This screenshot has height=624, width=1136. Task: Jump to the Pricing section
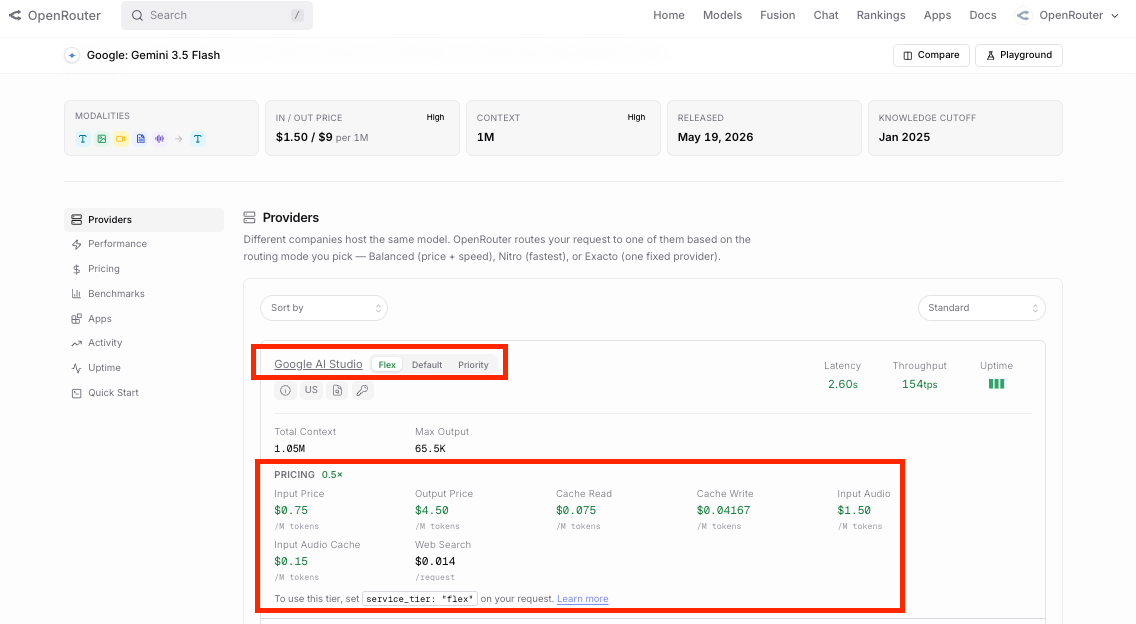[104, 269]
